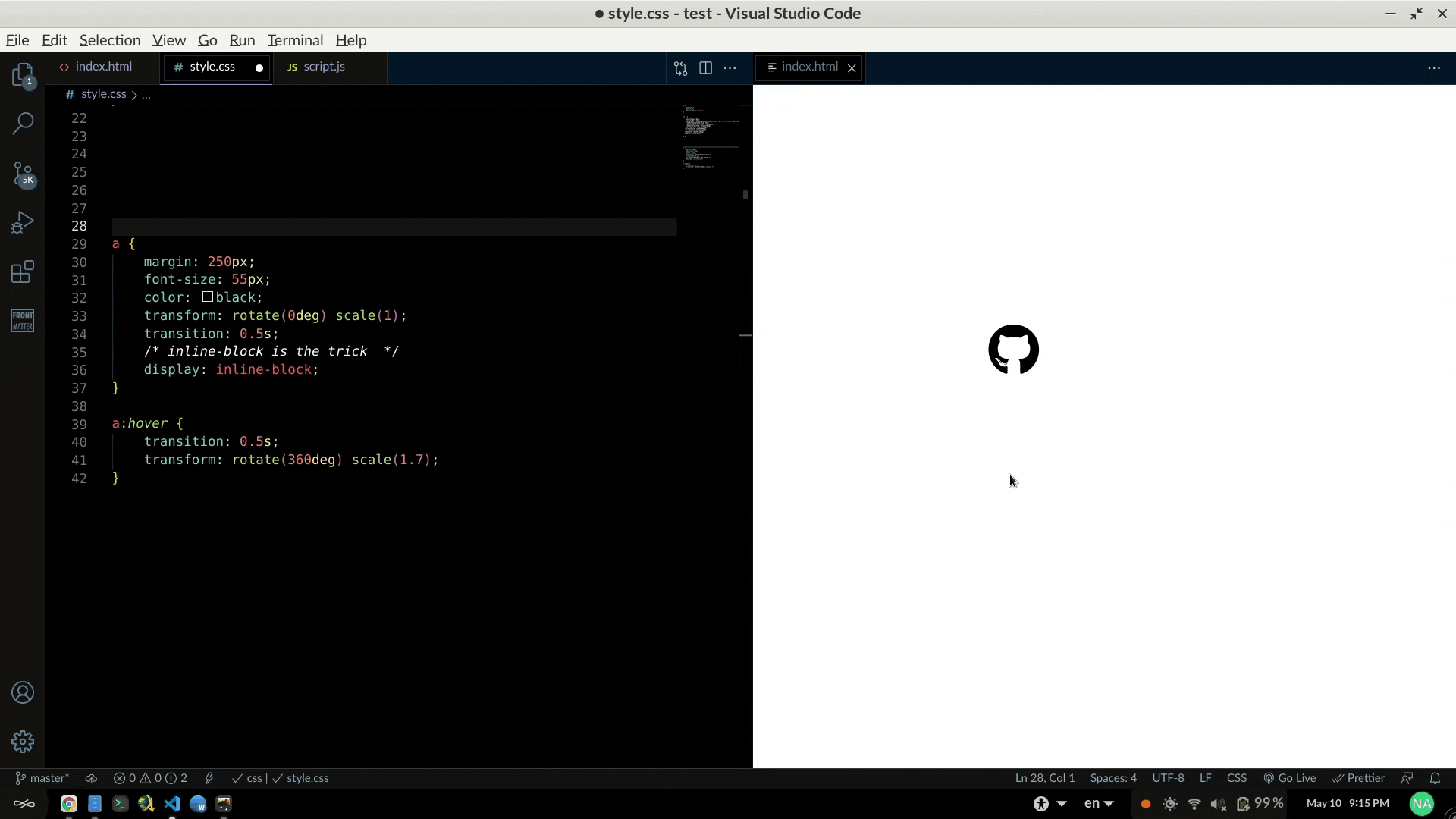Switch to the index.html editor tab

(104, 66)
